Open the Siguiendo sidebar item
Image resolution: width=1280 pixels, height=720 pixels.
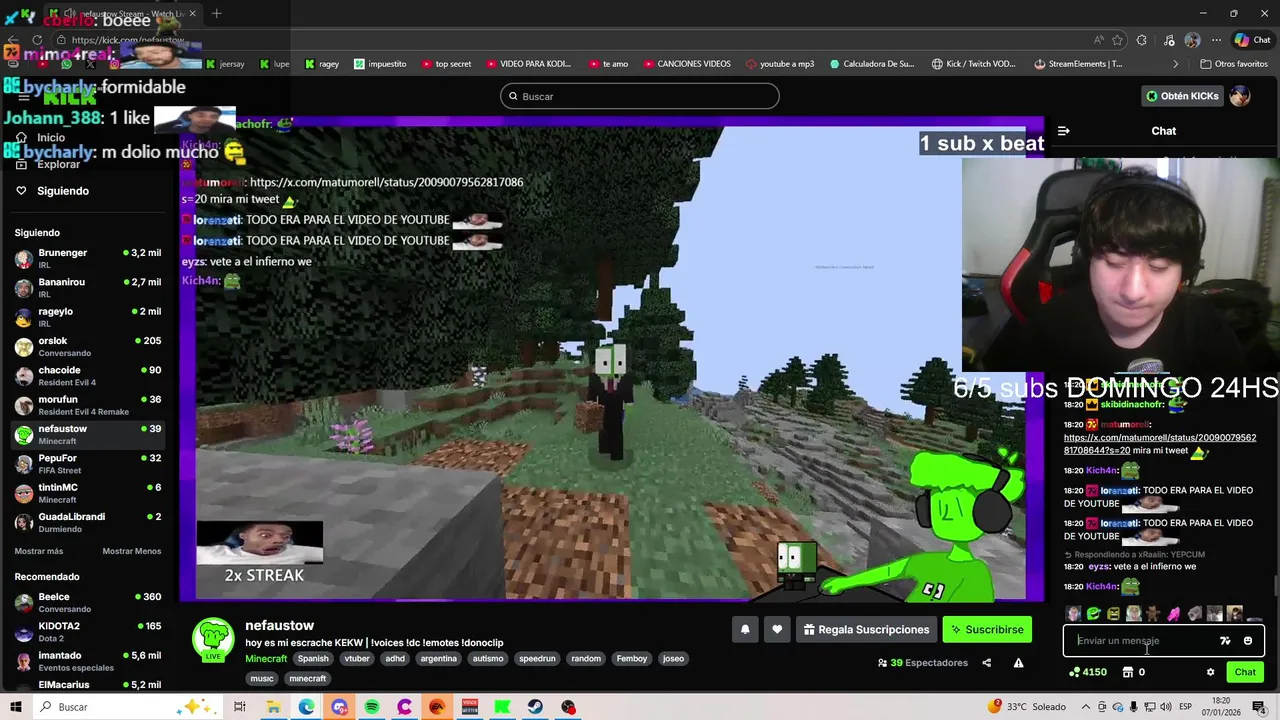click(63, 191)
